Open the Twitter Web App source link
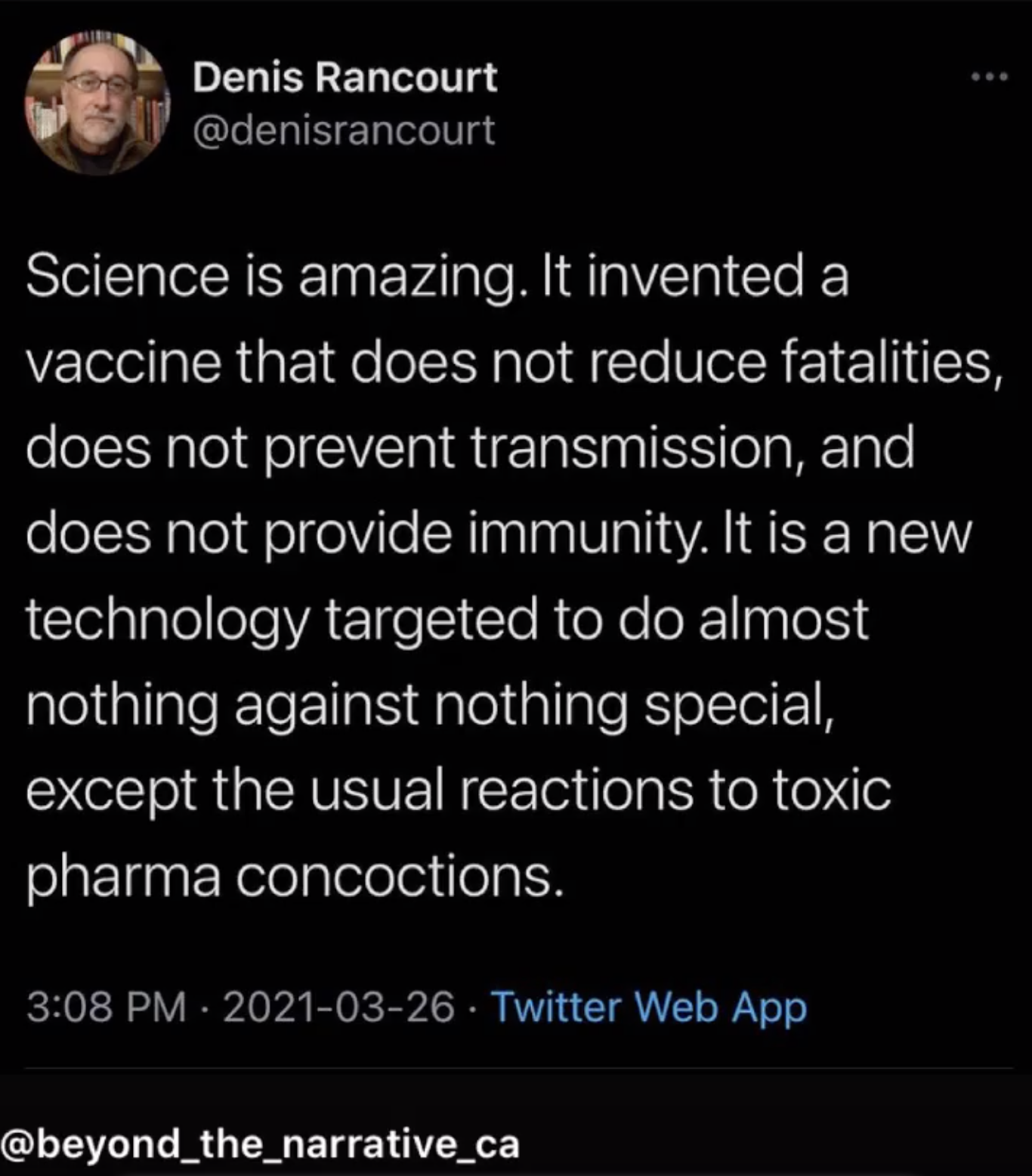The image size is (1032, 1176). [x=649, y=1007]
